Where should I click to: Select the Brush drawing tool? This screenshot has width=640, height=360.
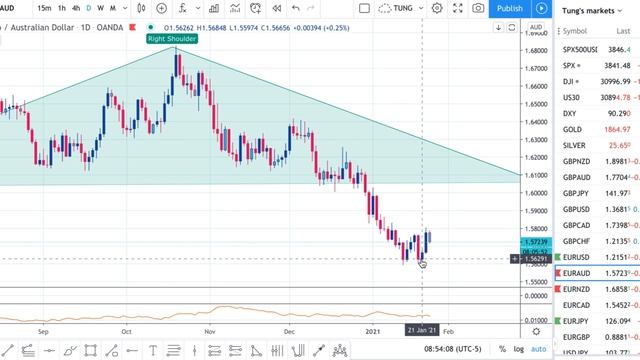tap(70, 350)
